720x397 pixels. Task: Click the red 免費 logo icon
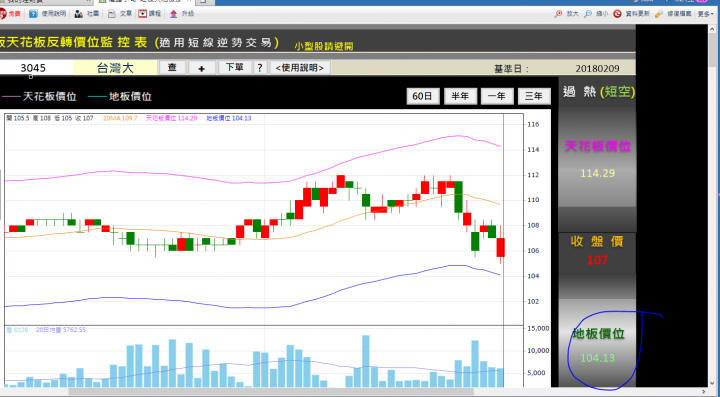pos(2,14)
